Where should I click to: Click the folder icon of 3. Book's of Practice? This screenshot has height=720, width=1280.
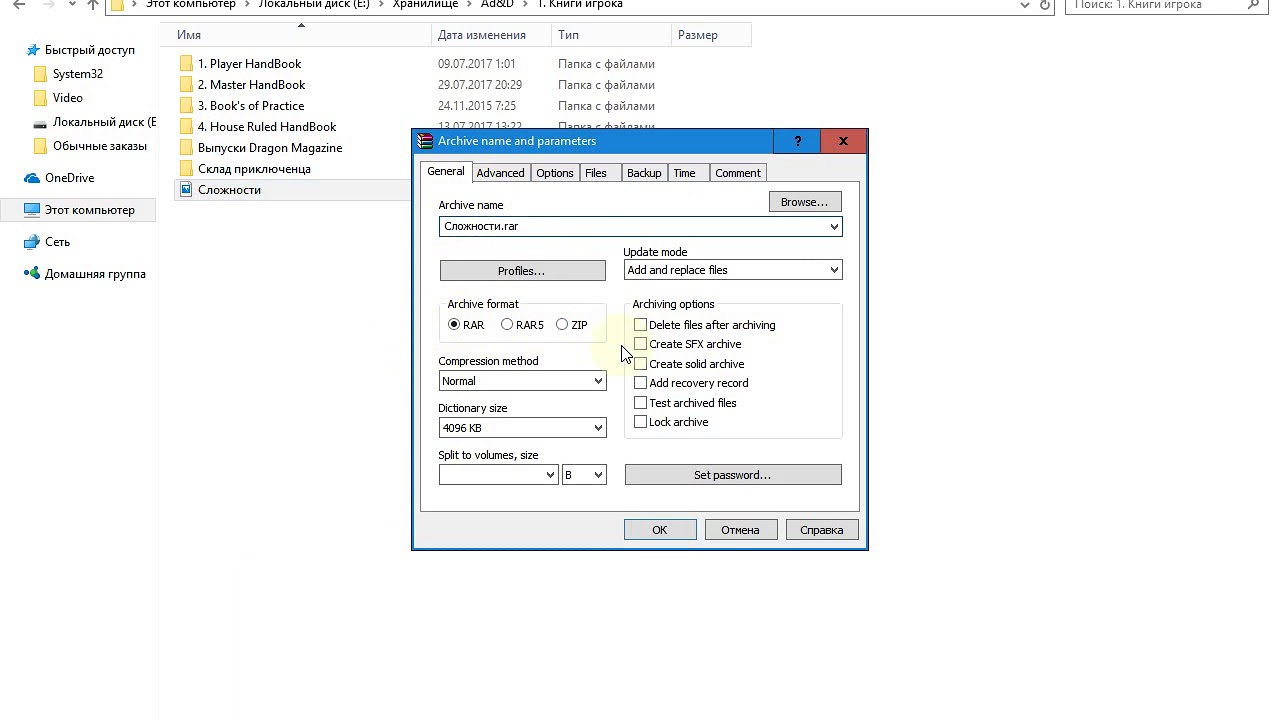click(186, 106)
